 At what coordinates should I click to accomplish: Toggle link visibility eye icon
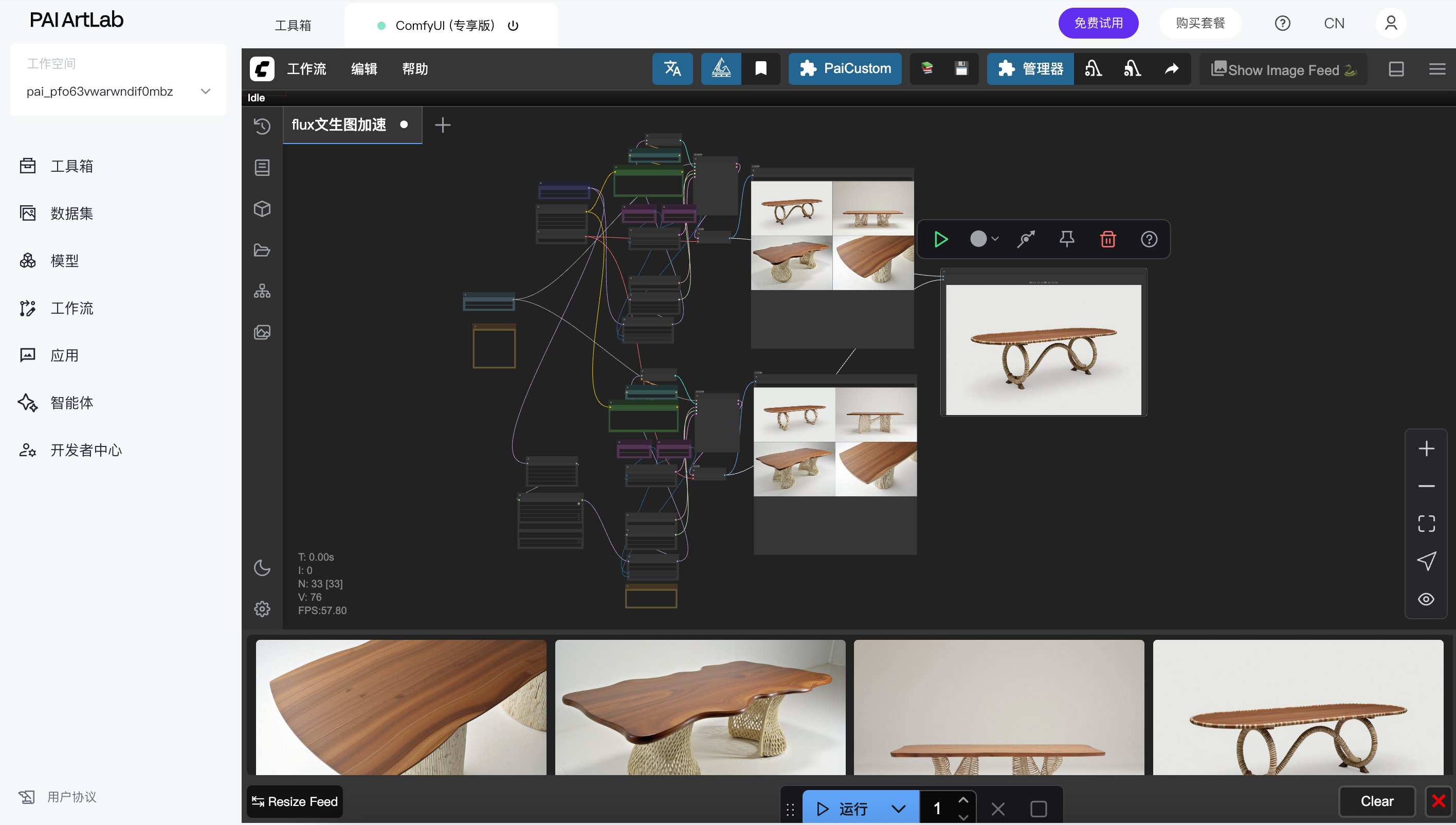click(x=1426, y=599)
